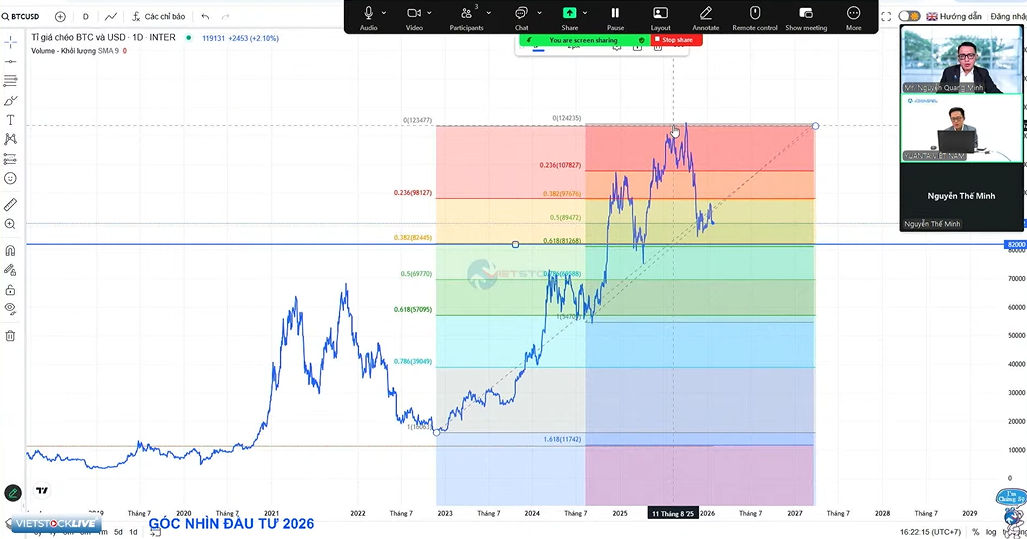Image resolution: width=1027 pixels, height=539 pixels.
Task: Open the D timeframe interval dropdown
Action: (x=85, y=17)
